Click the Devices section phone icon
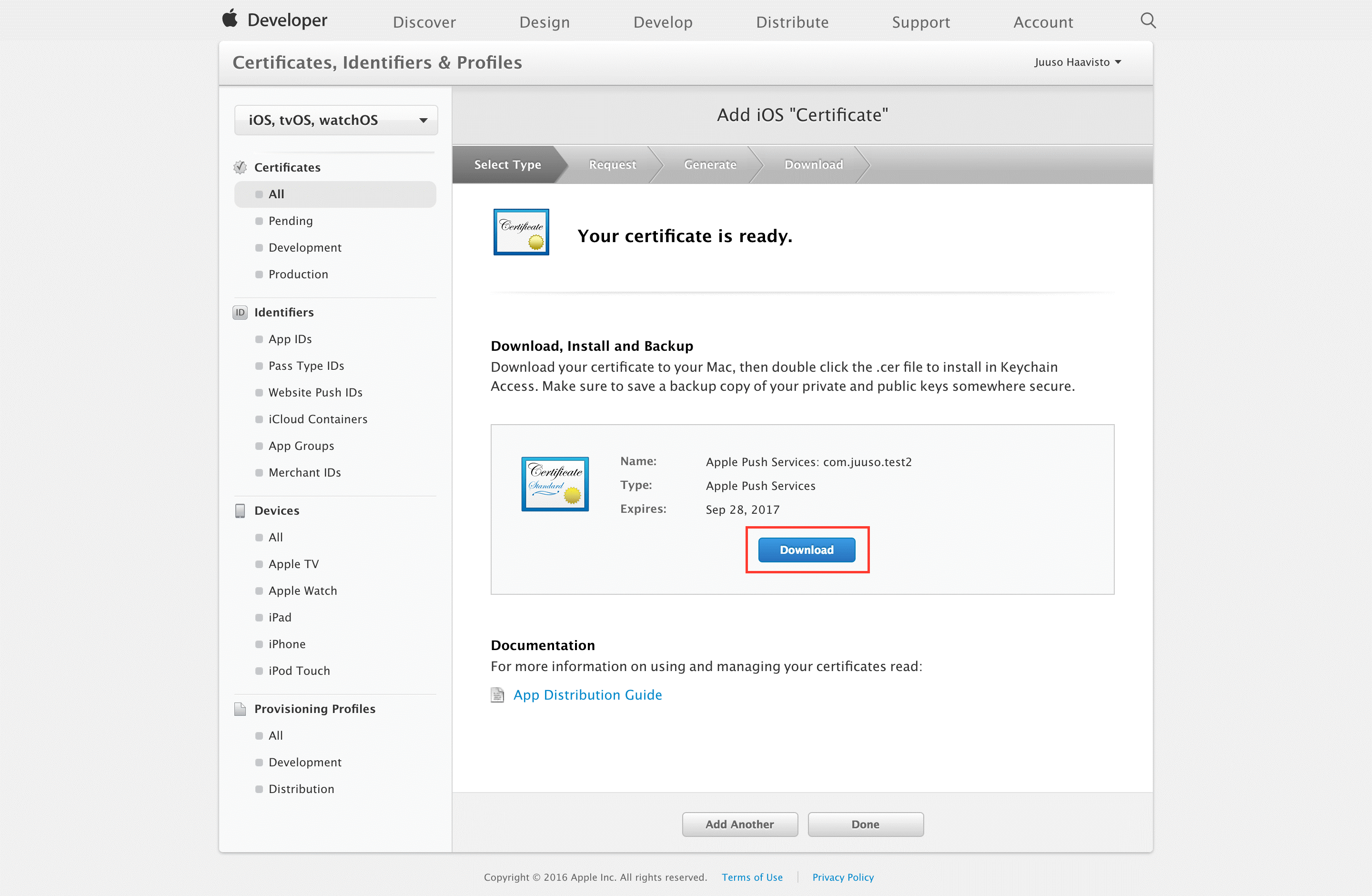 click(241, 510)
